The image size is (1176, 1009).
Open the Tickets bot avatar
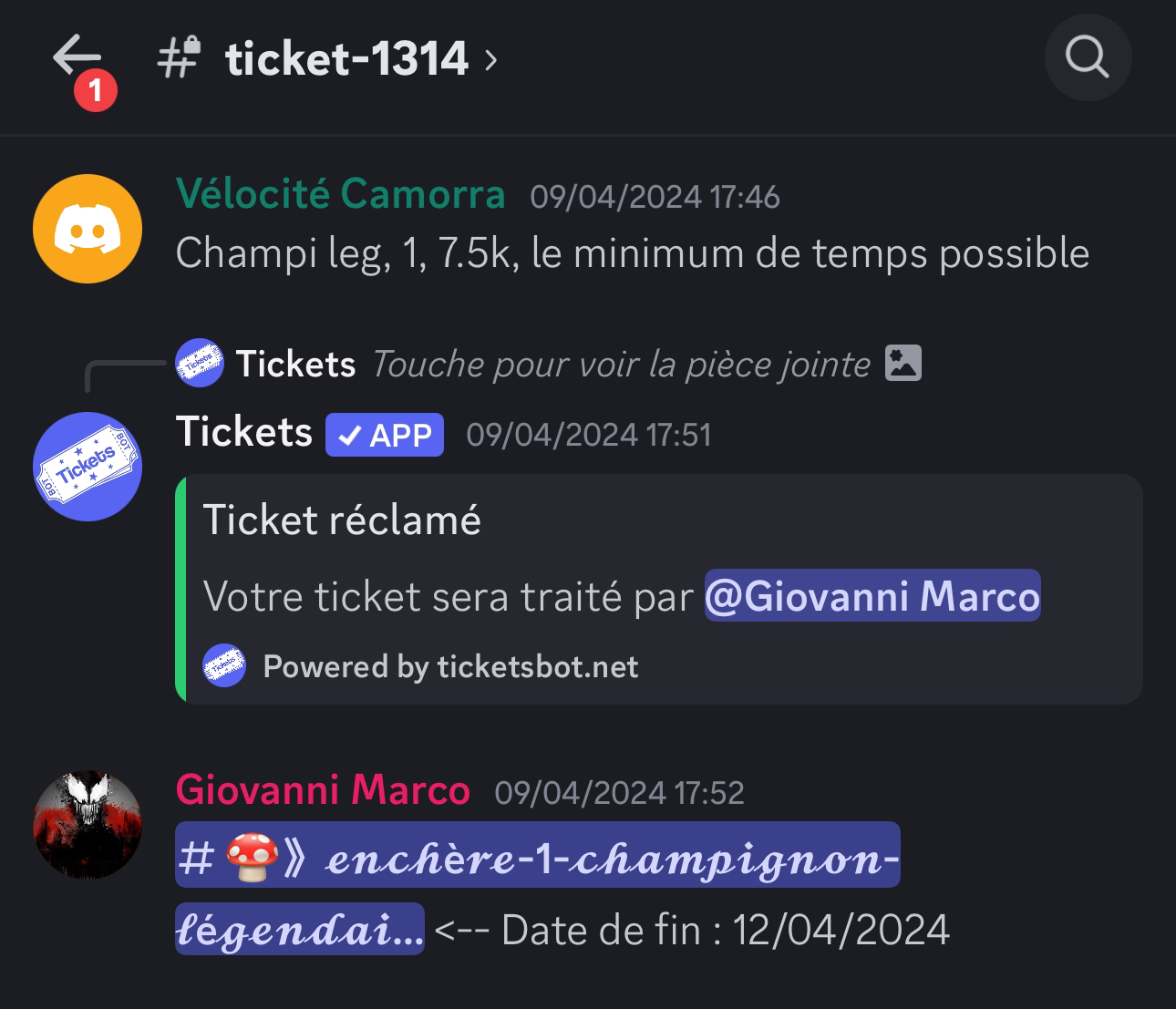coord(88,467)
